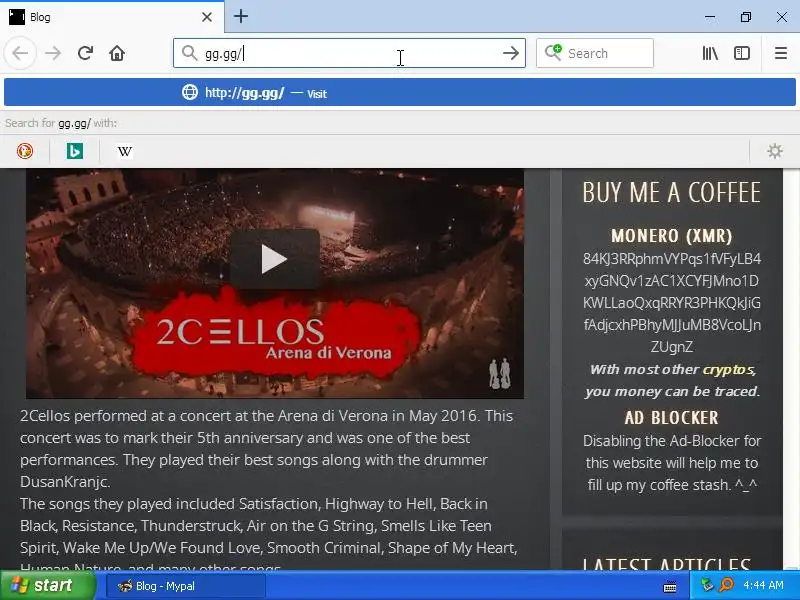
Task: Toggle the sidebars button
Action: pyautogui.click(x=742, y=53)
